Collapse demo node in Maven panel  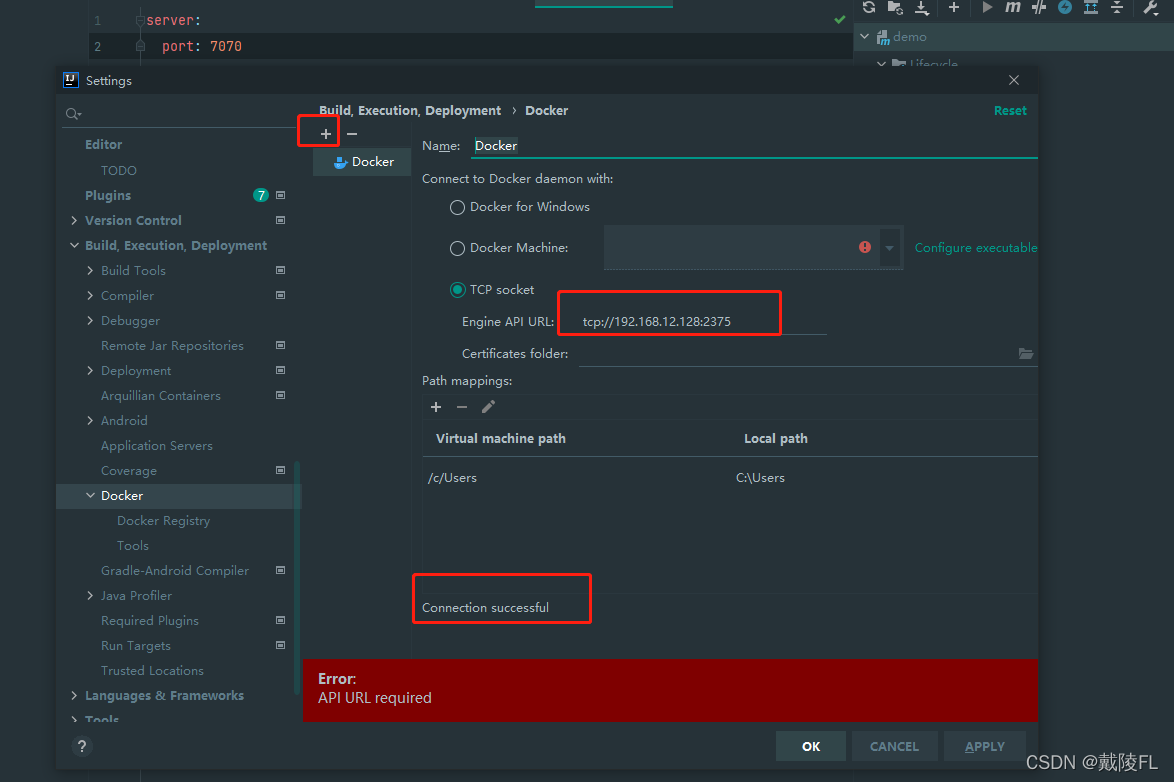pos(864,37)
